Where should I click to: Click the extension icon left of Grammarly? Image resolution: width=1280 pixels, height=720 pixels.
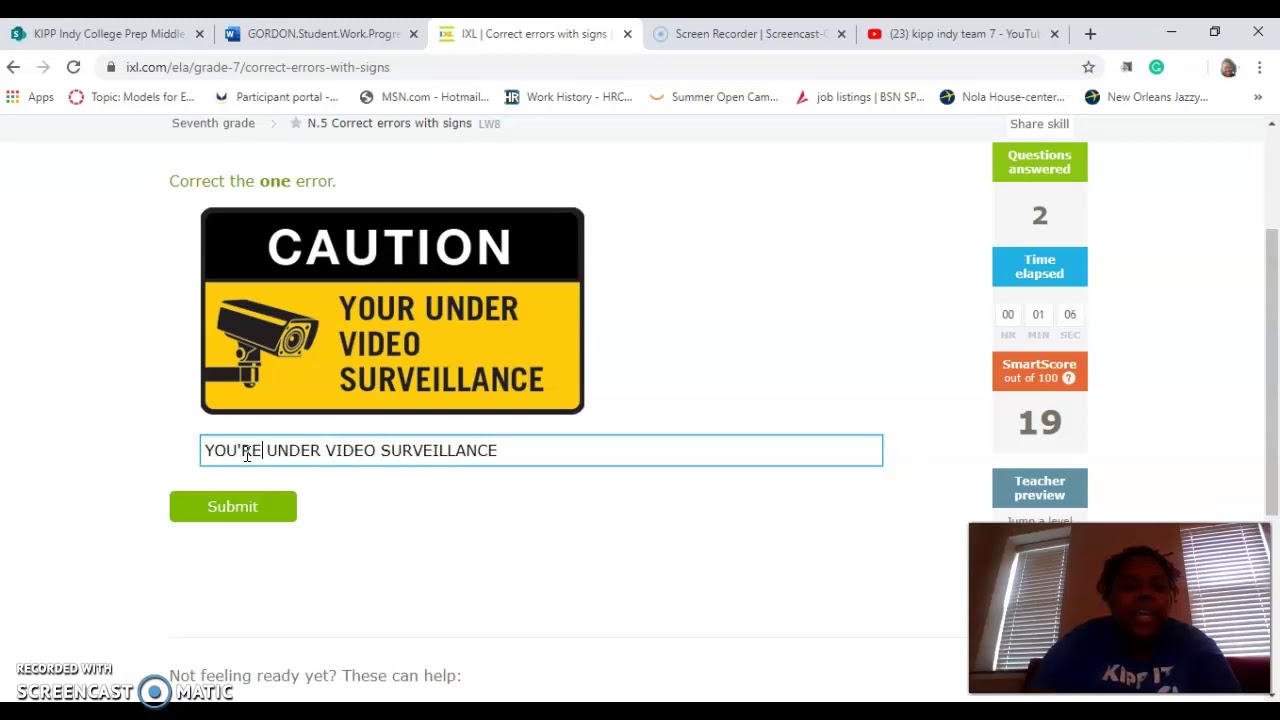coord(1126,67)
